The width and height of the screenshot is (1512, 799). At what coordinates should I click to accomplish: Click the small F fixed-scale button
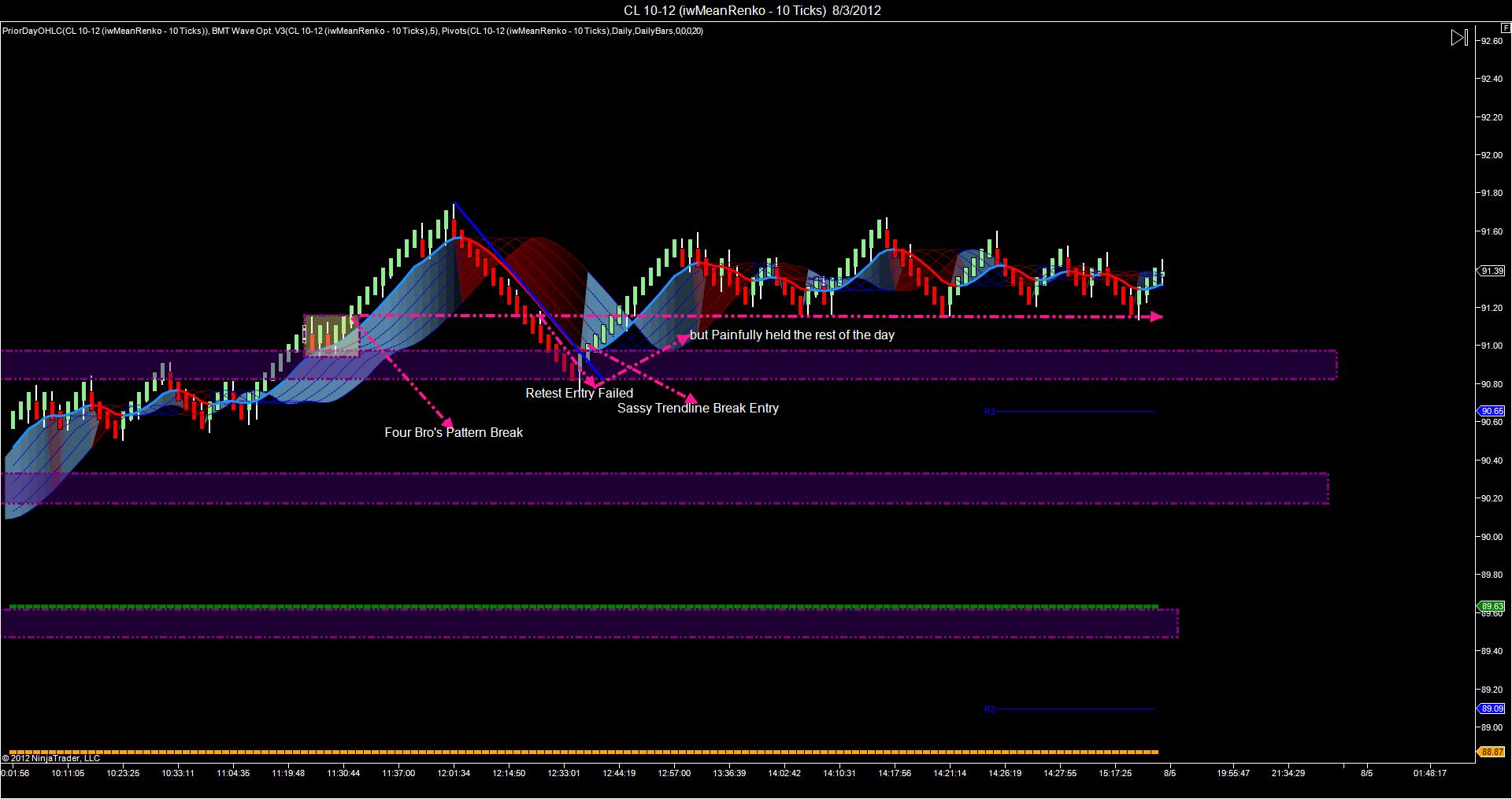(x=1506, y=28)
